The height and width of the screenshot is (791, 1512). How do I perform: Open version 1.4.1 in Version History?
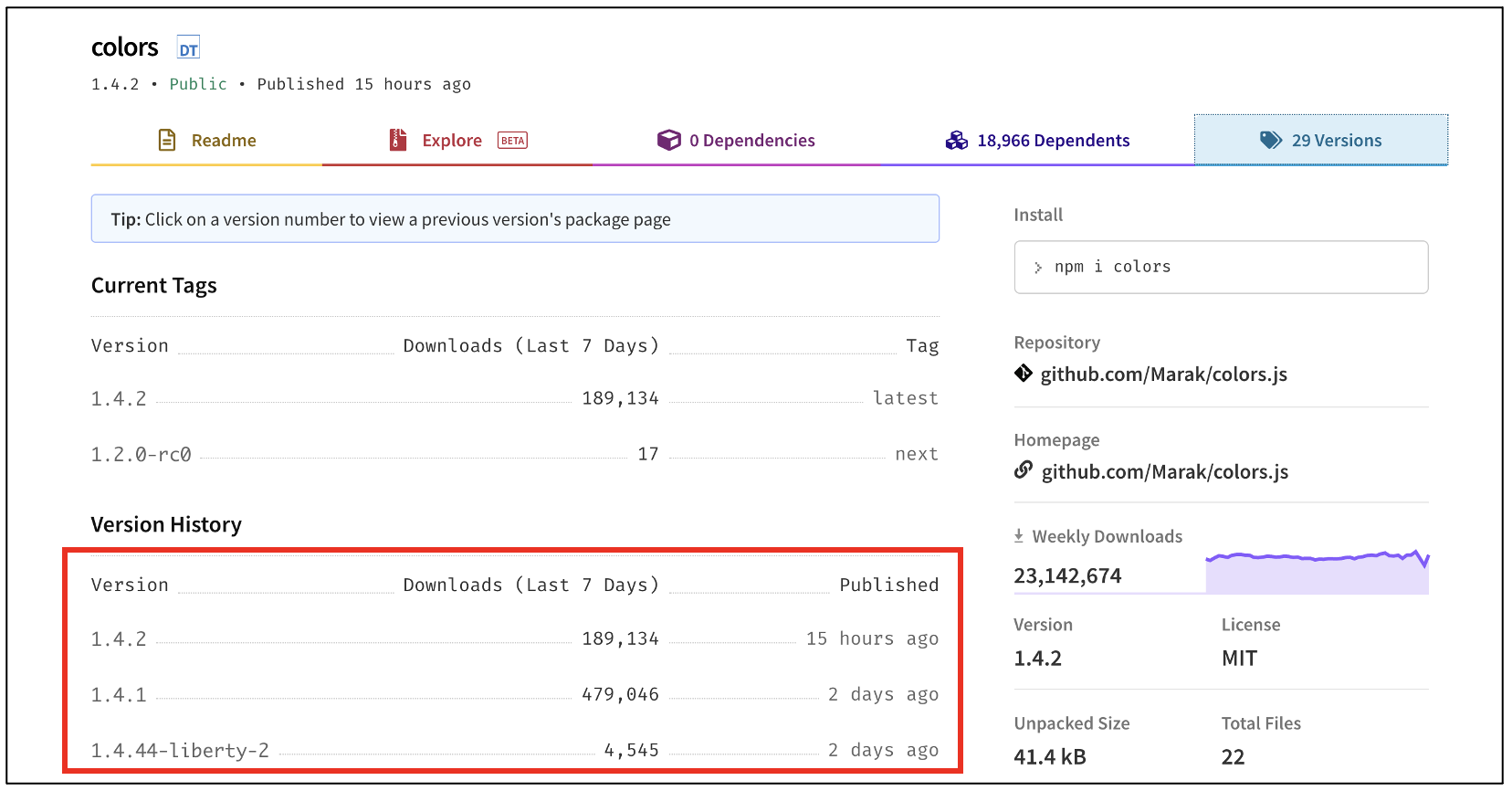tap(119, 695)
